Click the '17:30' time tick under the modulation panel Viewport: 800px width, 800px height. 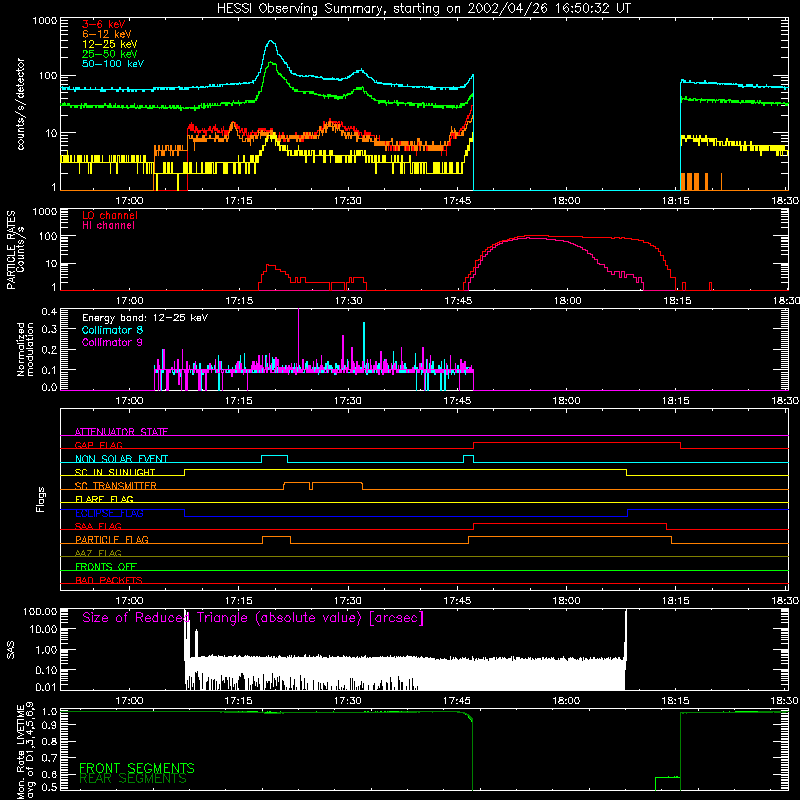[x=348, y=401]
